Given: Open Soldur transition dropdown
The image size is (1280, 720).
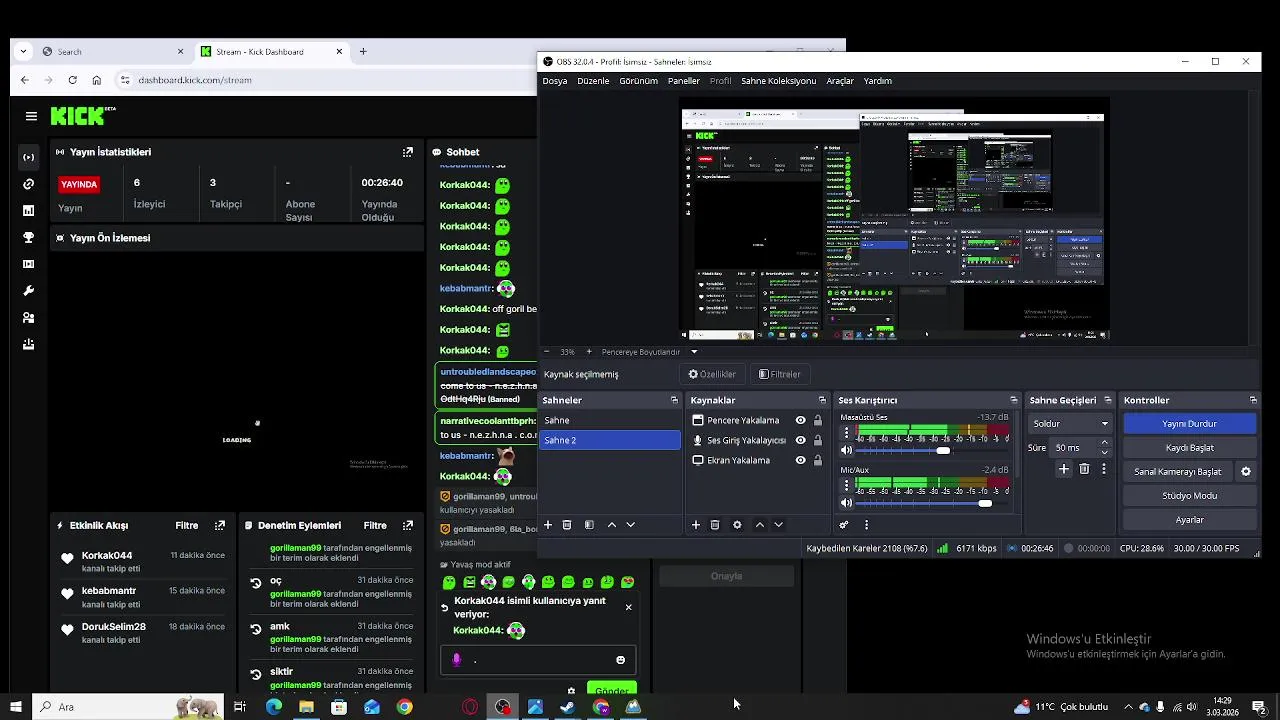Looking at the screenshot, I should pyautogui.click(x=1070, y=424).
